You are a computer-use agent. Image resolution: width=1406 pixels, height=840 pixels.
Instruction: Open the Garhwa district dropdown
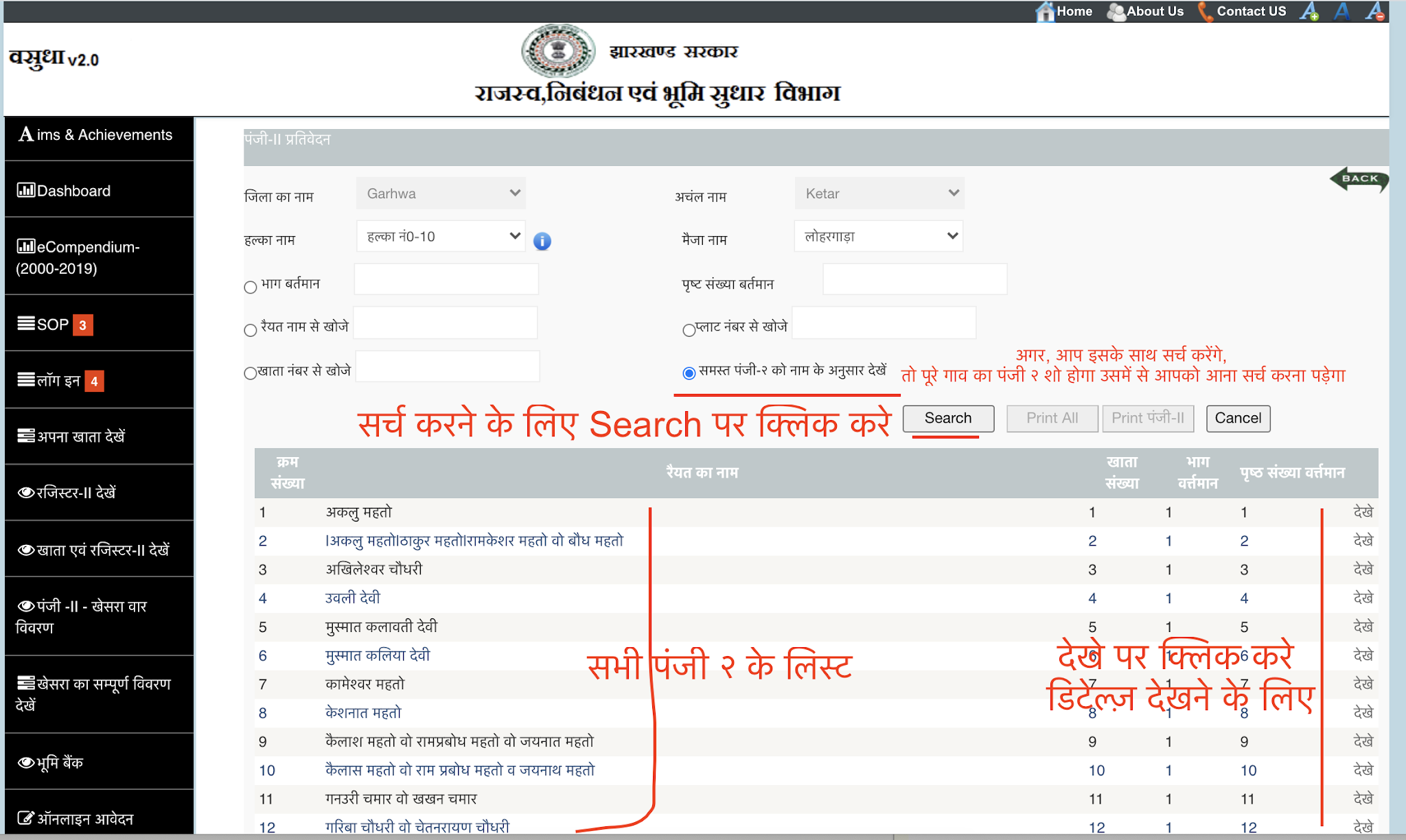pyautogui.click(x=441, y=194)
